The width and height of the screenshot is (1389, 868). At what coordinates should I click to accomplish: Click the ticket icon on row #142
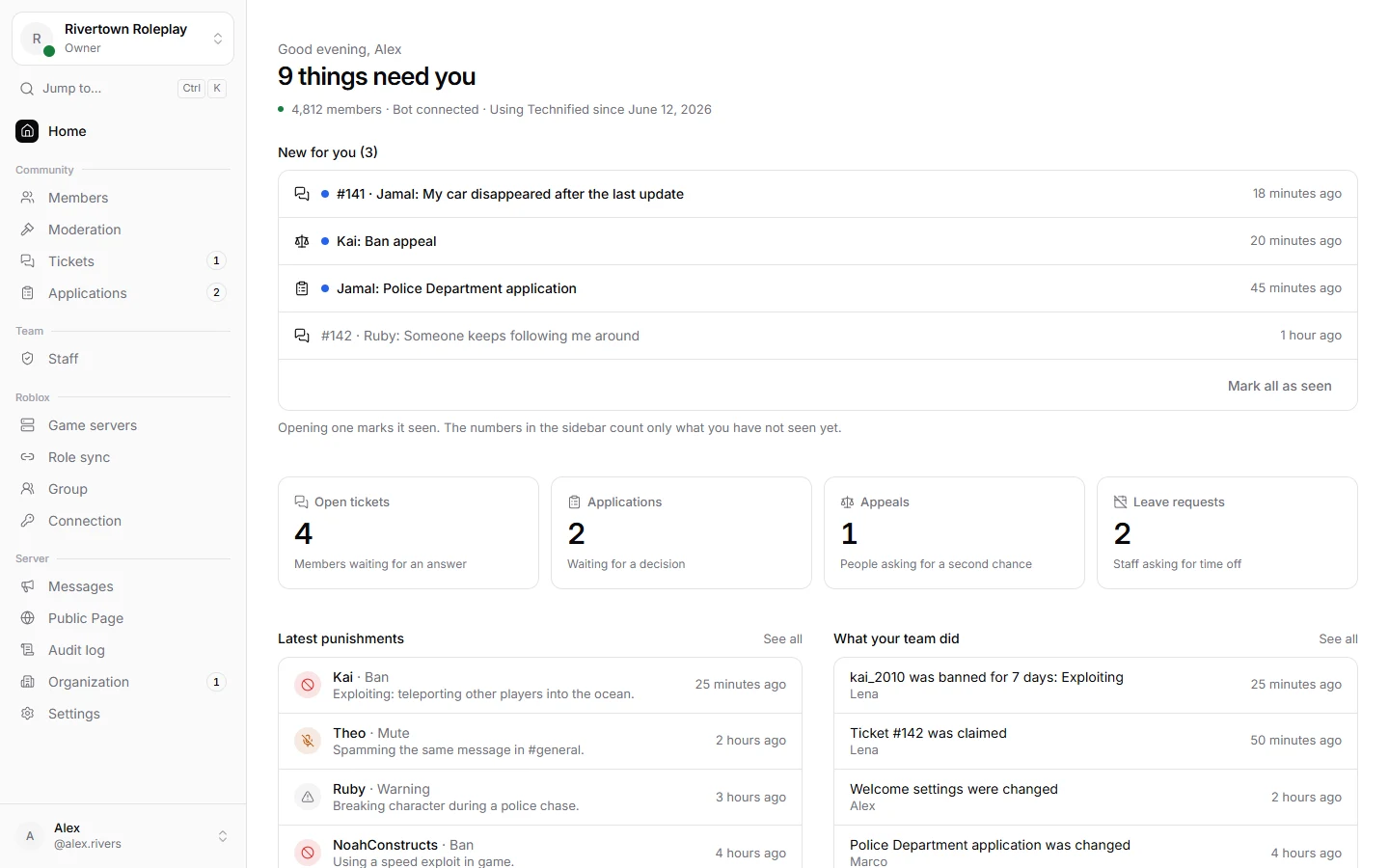coord(302,336)
